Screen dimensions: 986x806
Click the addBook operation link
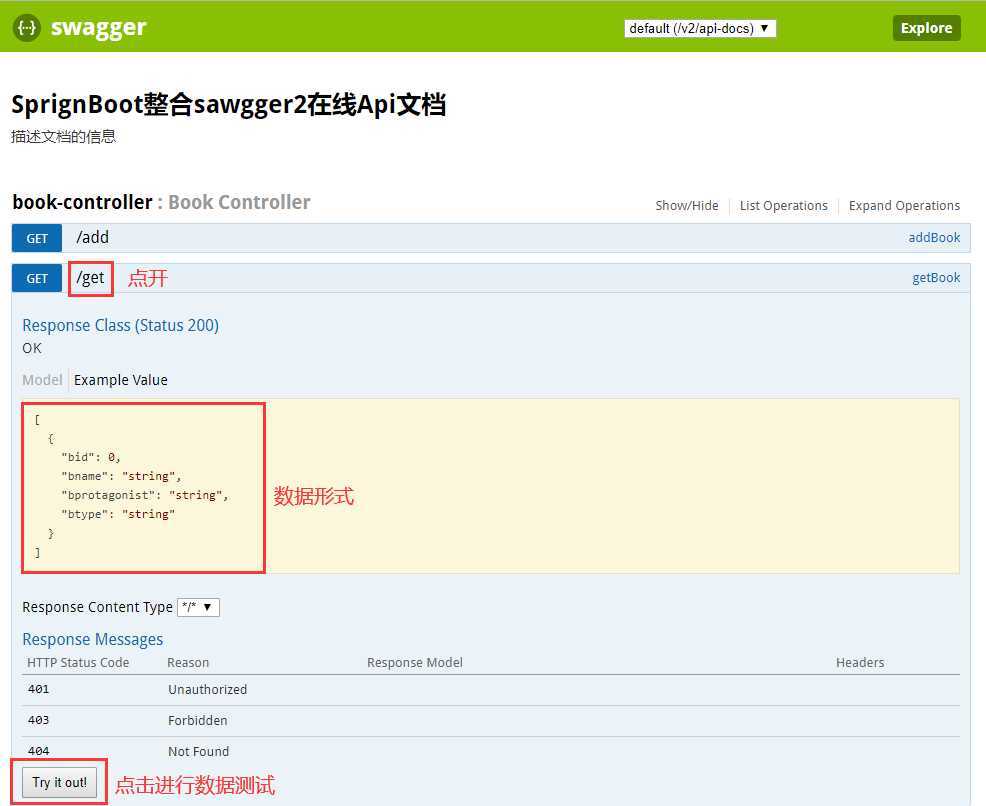(x=934, y=238)
